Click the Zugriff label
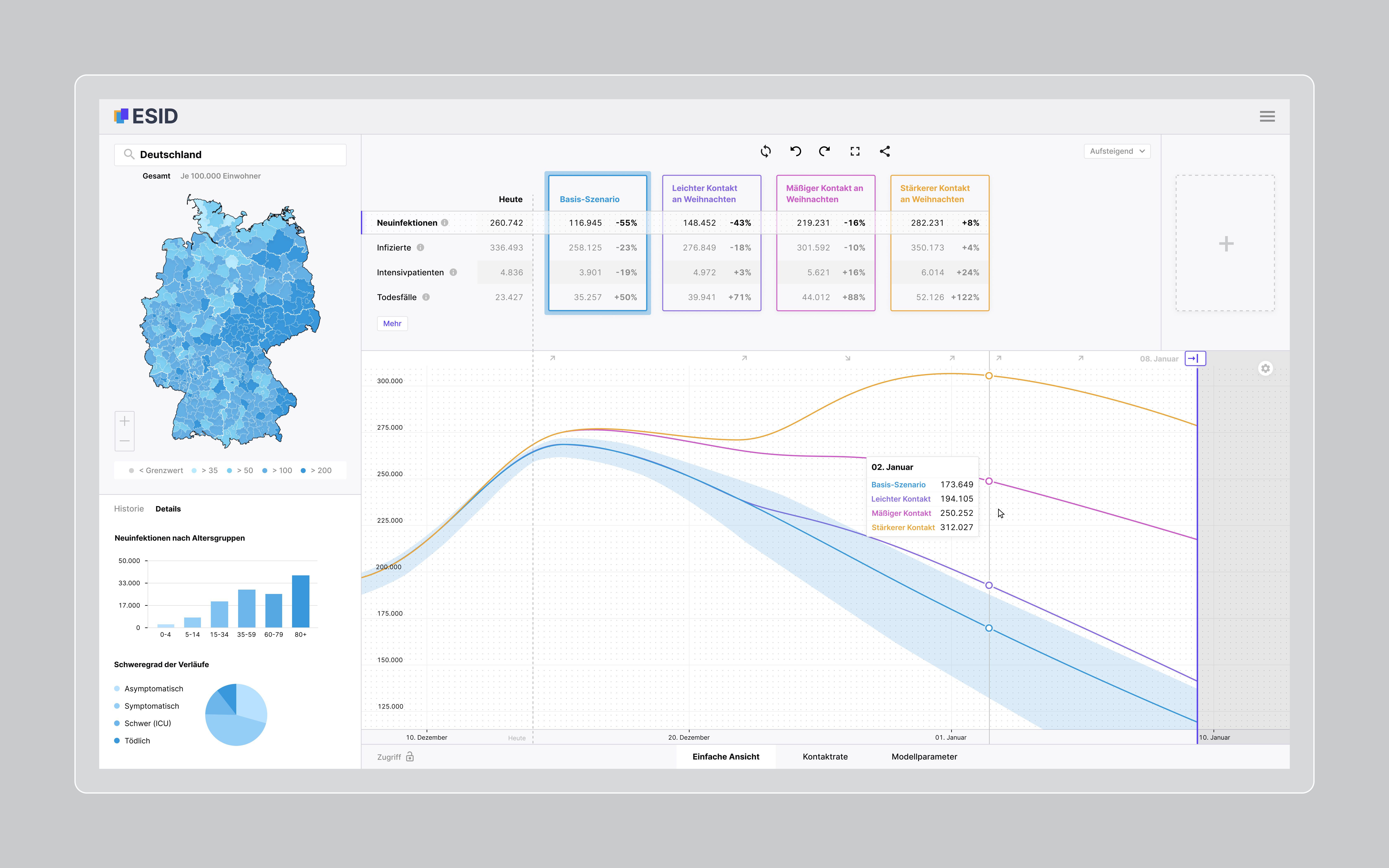 pyautogui.click(x=389, y=757)
